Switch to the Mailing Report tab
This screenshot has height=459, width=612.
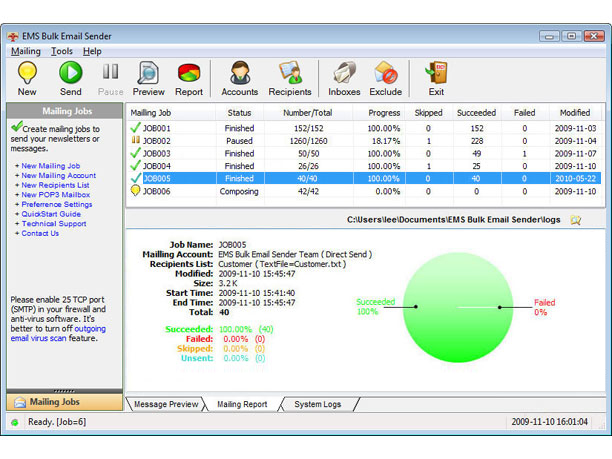(242, 404)
